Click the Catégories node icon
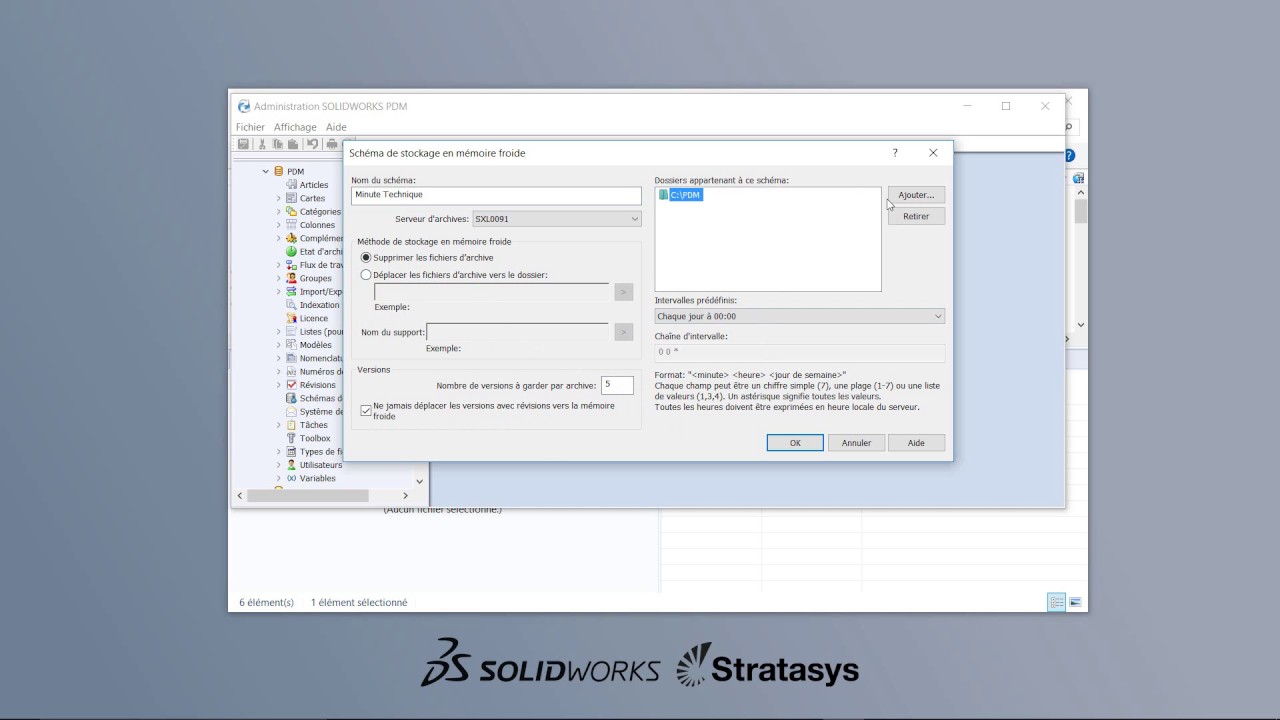Image resolution: width=1280 pixels, height=720 pixels. (292, 211)
